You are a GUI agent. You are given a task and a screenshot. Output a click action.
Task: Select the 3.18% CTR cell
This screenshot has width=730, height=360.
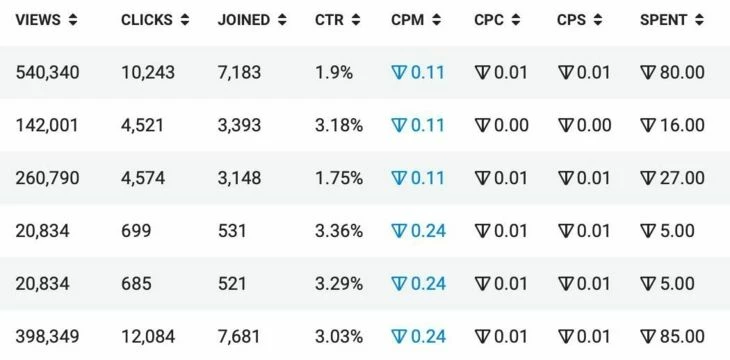pyautogui.click(x=338, y=125)
